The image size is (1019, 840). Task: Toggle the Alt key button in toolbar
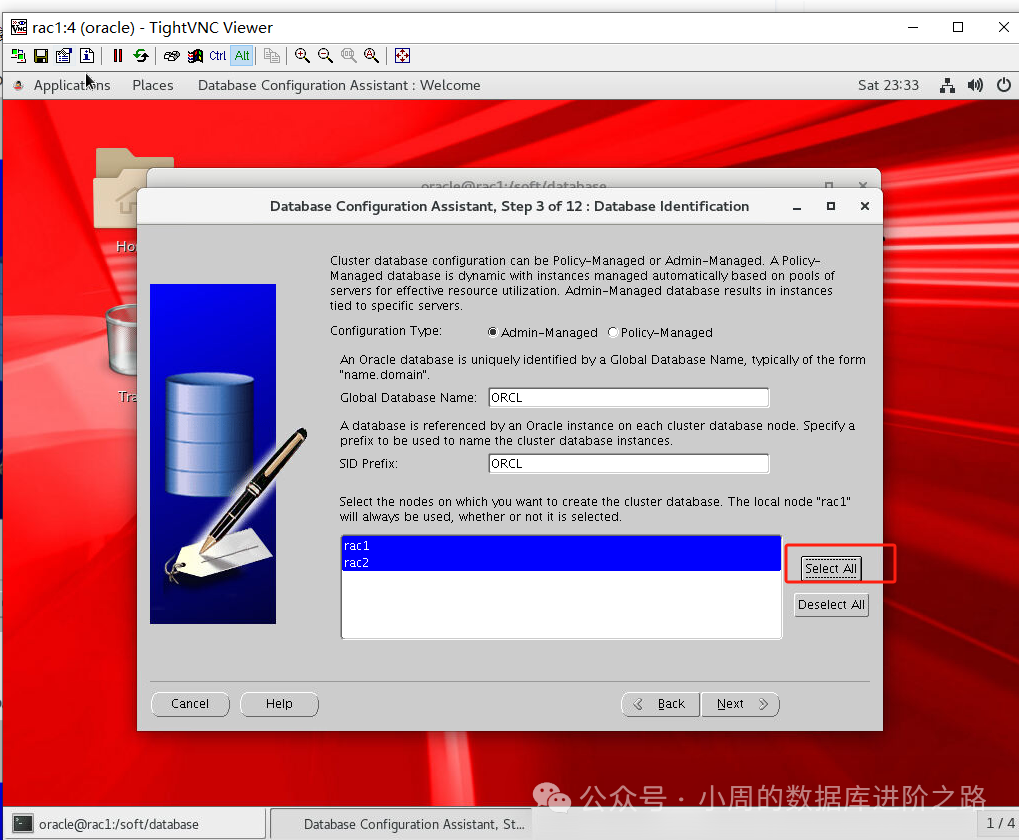[242, 56]
